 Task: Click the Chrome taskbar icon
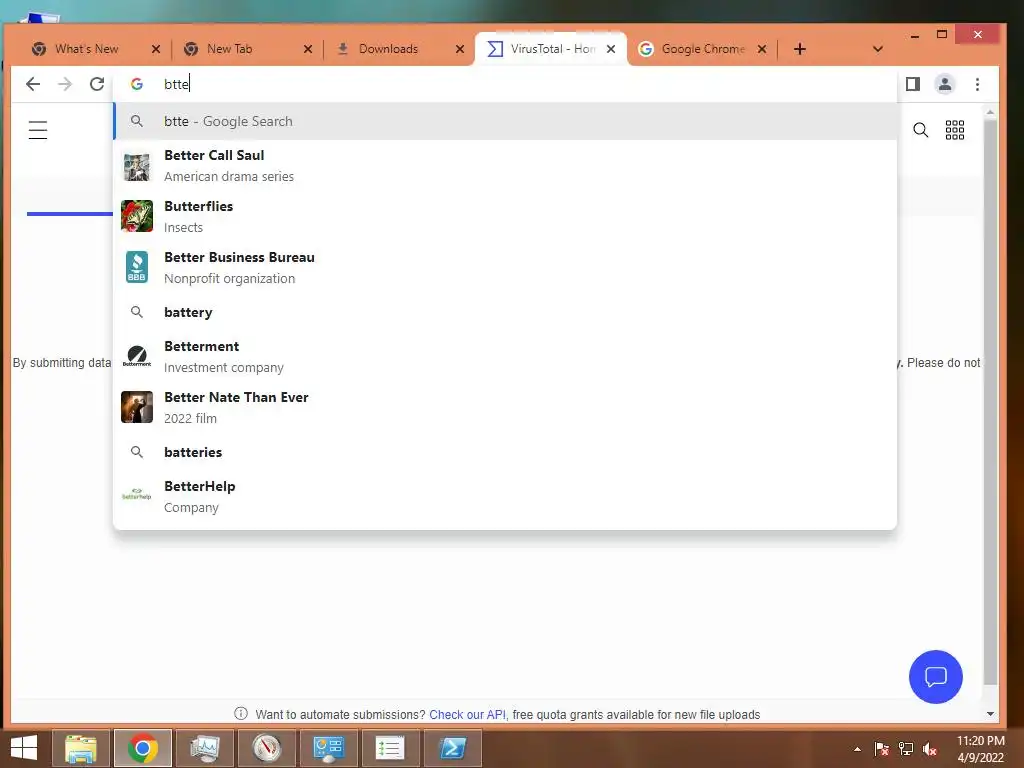pos(142,748)
